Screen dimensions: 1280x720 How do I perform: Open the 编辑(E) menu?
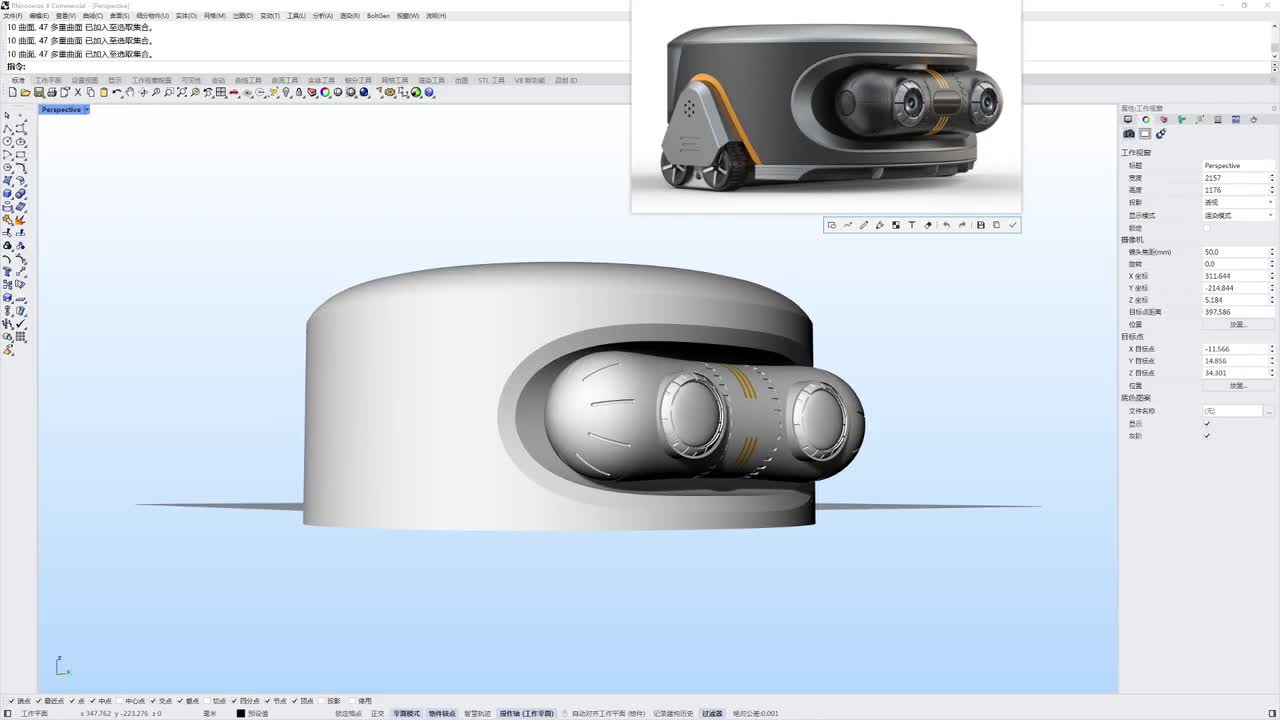pyautogui.click(x=40, y=16)
